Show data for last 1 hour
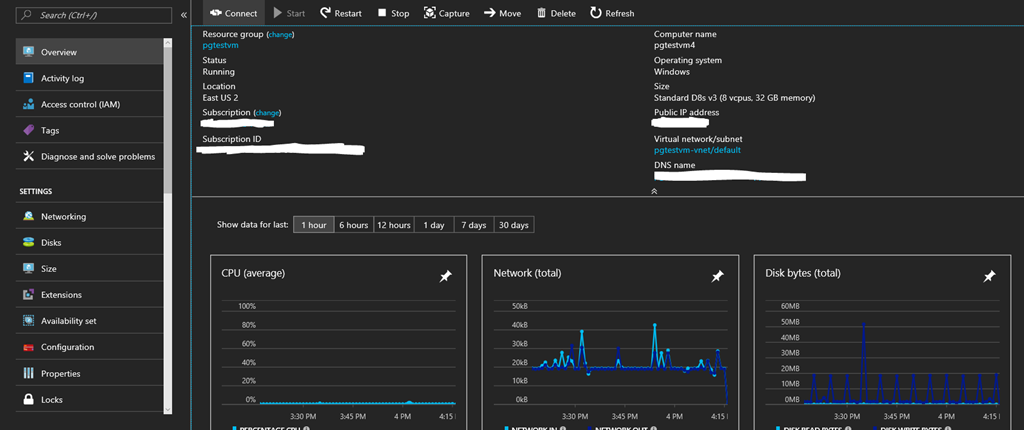This screenshot has height=430, width=1024. (313, 225)
